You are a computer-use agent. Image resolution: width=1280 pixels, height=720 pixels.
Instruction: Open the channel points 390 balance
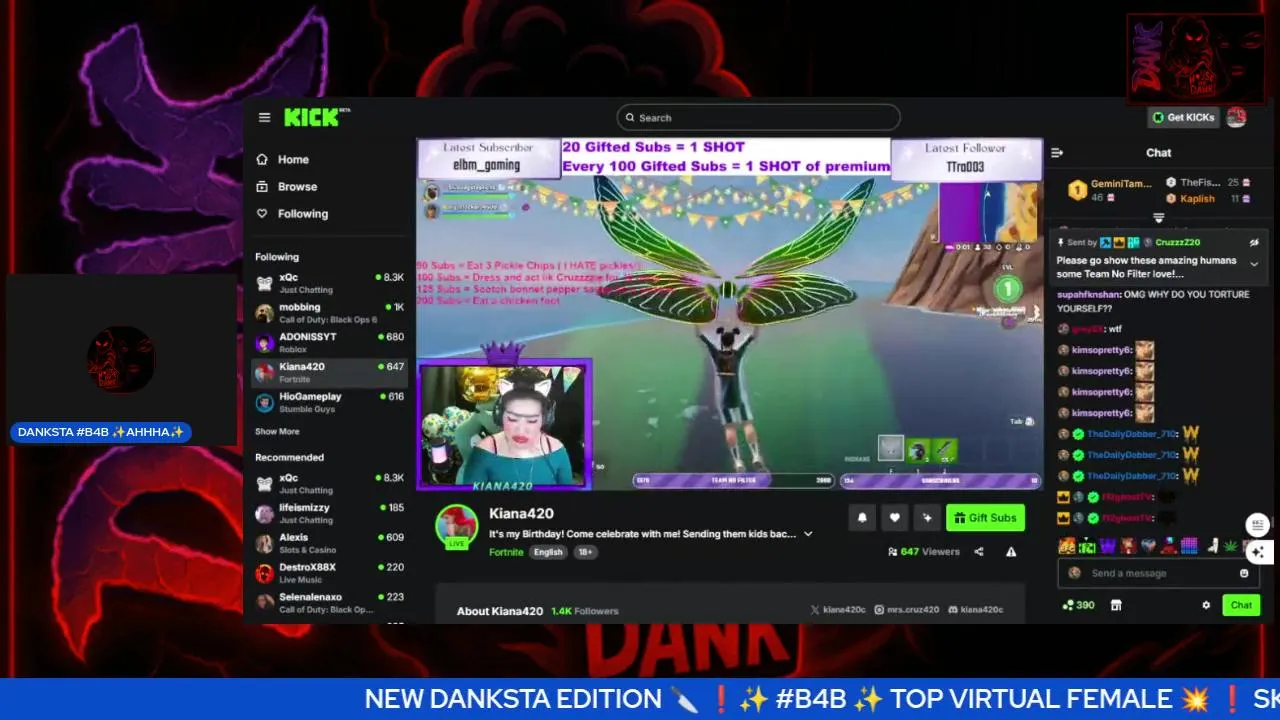pos(1078,605)
